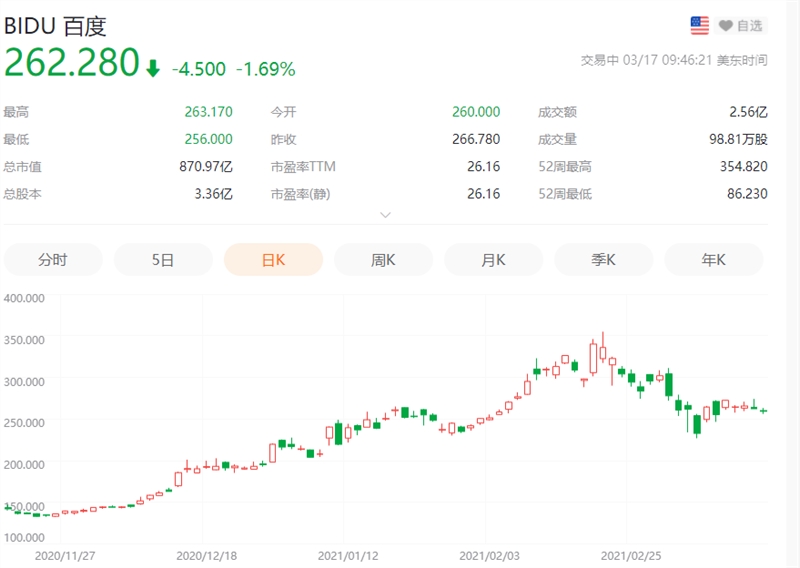Click the 400.000 y-axis label
Image resolution: width=800 pixels, height=568 pixels.
(x=24, y=298)
